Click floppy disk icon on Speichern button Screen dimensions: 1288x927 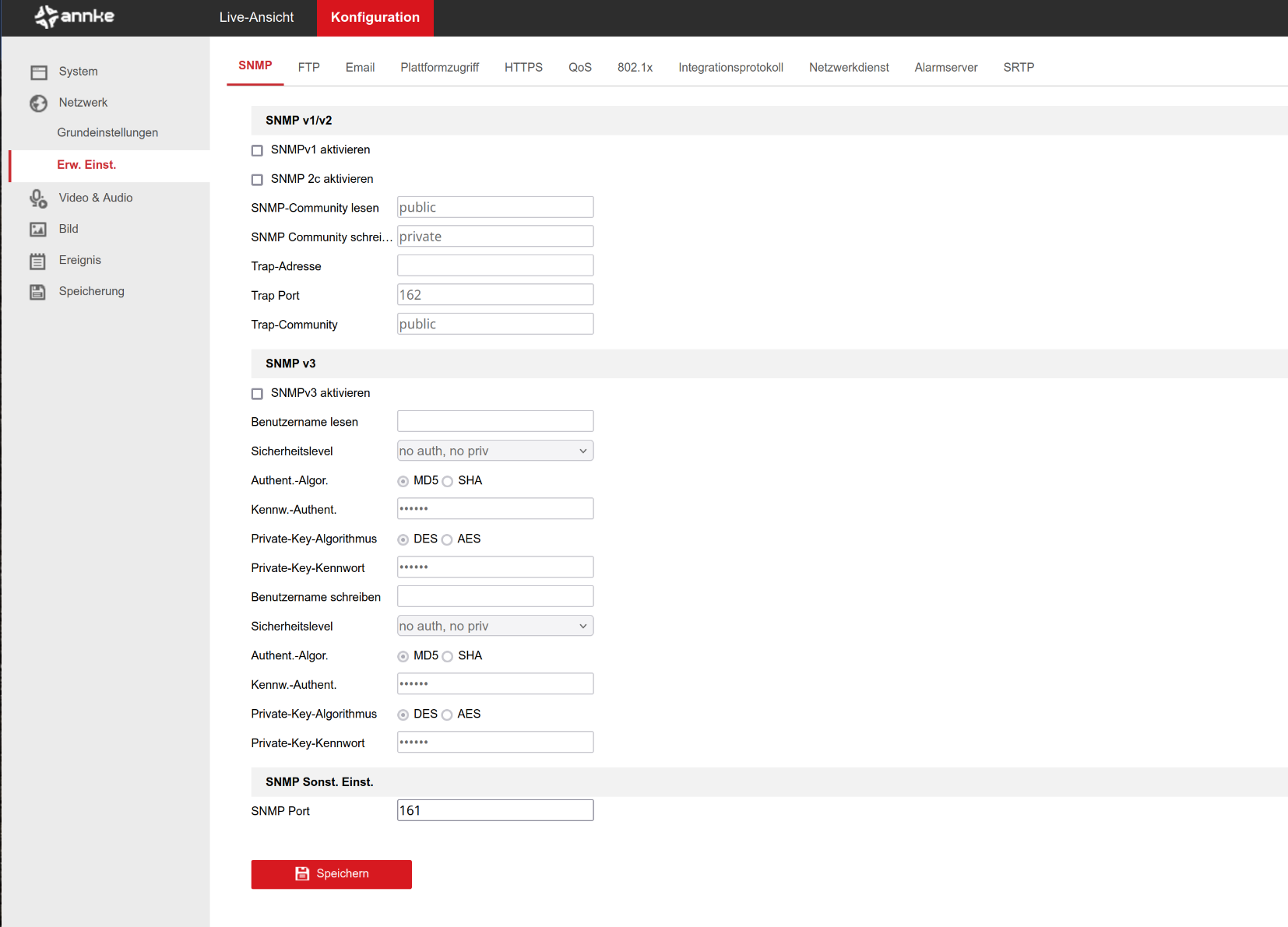[x=302, y=874]
